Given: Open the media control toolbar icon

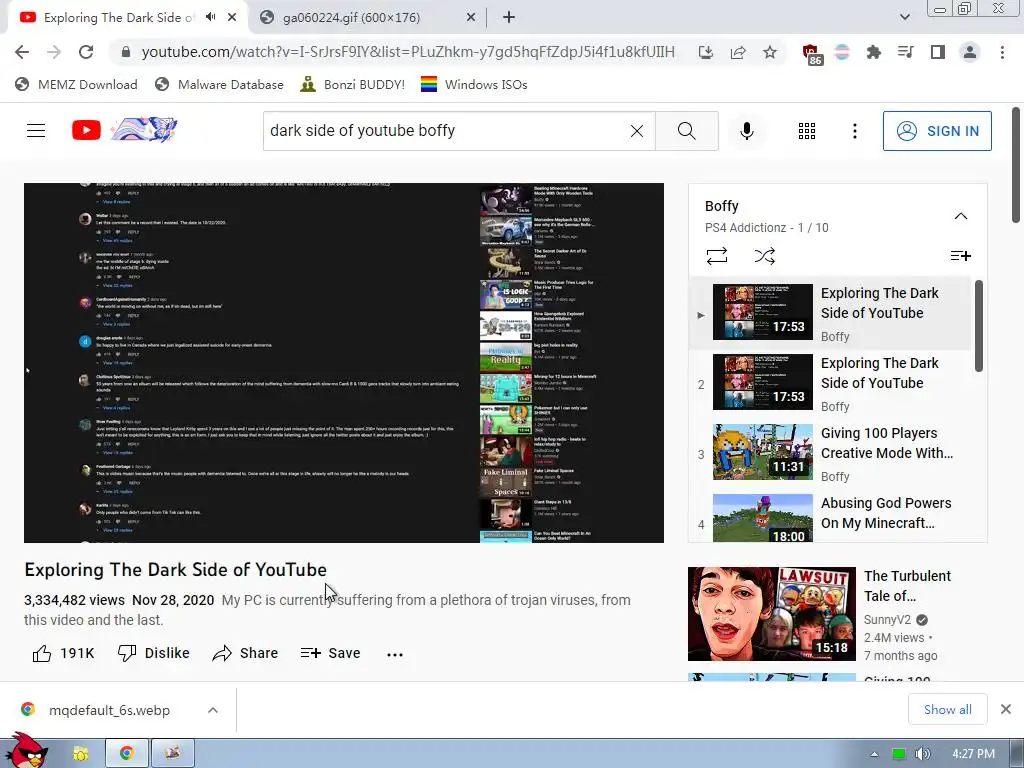Looking at the screenshot, I should [905, 52].
